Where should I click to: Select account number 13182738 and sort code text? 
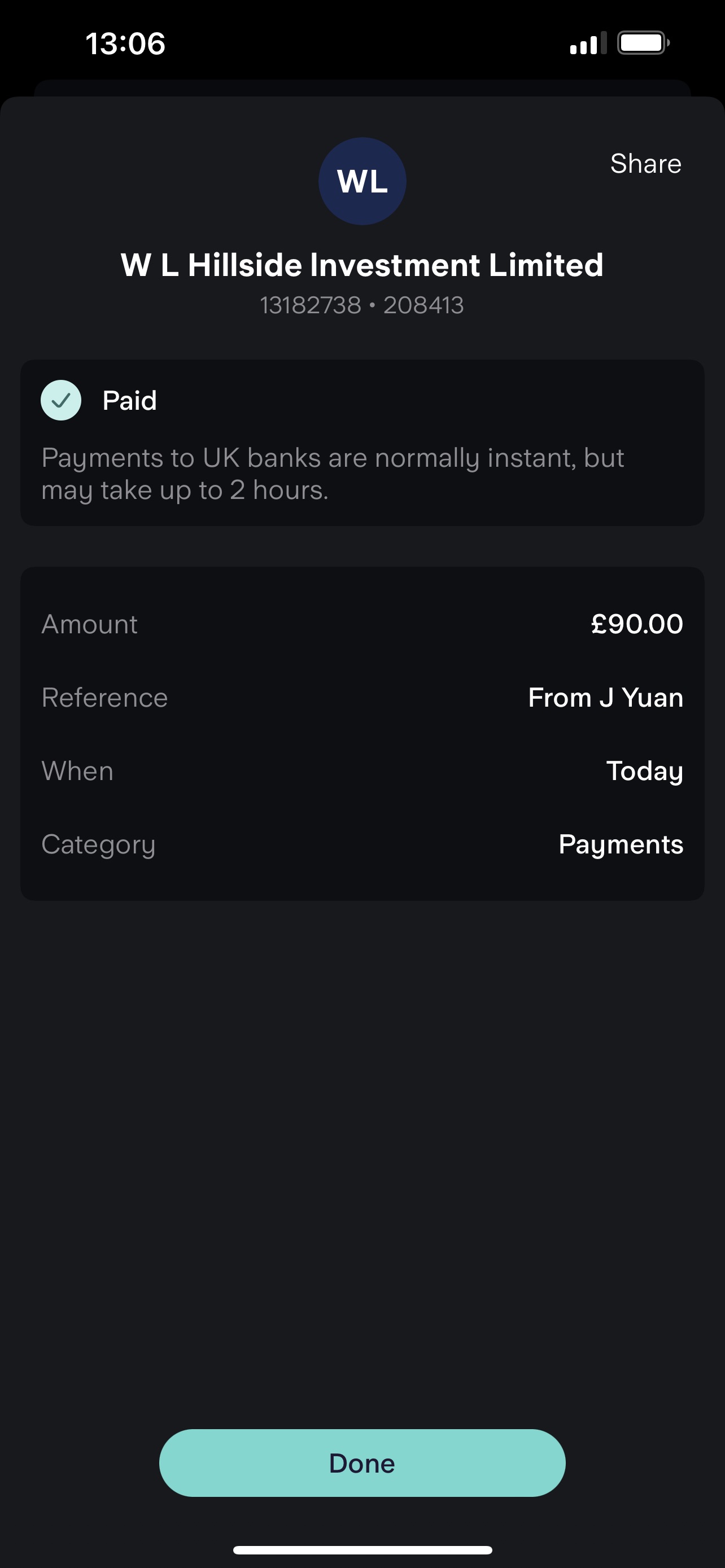362,305
